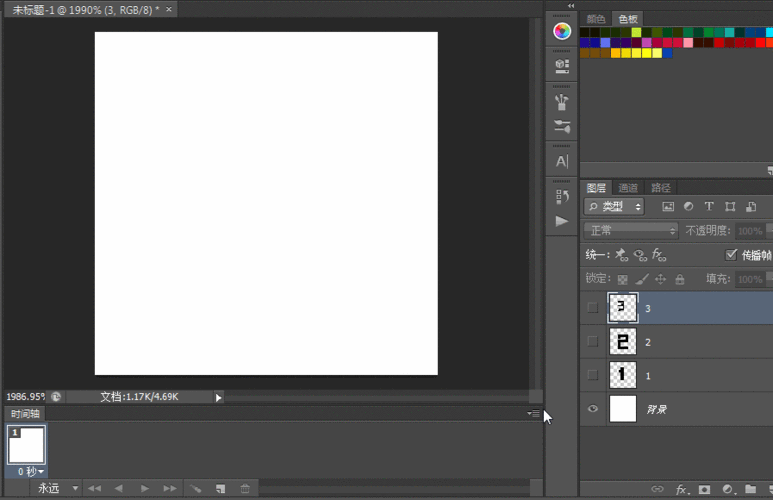Screen dimensions: 773x500
Task: Go to the next frame
Action: point(170,489)
